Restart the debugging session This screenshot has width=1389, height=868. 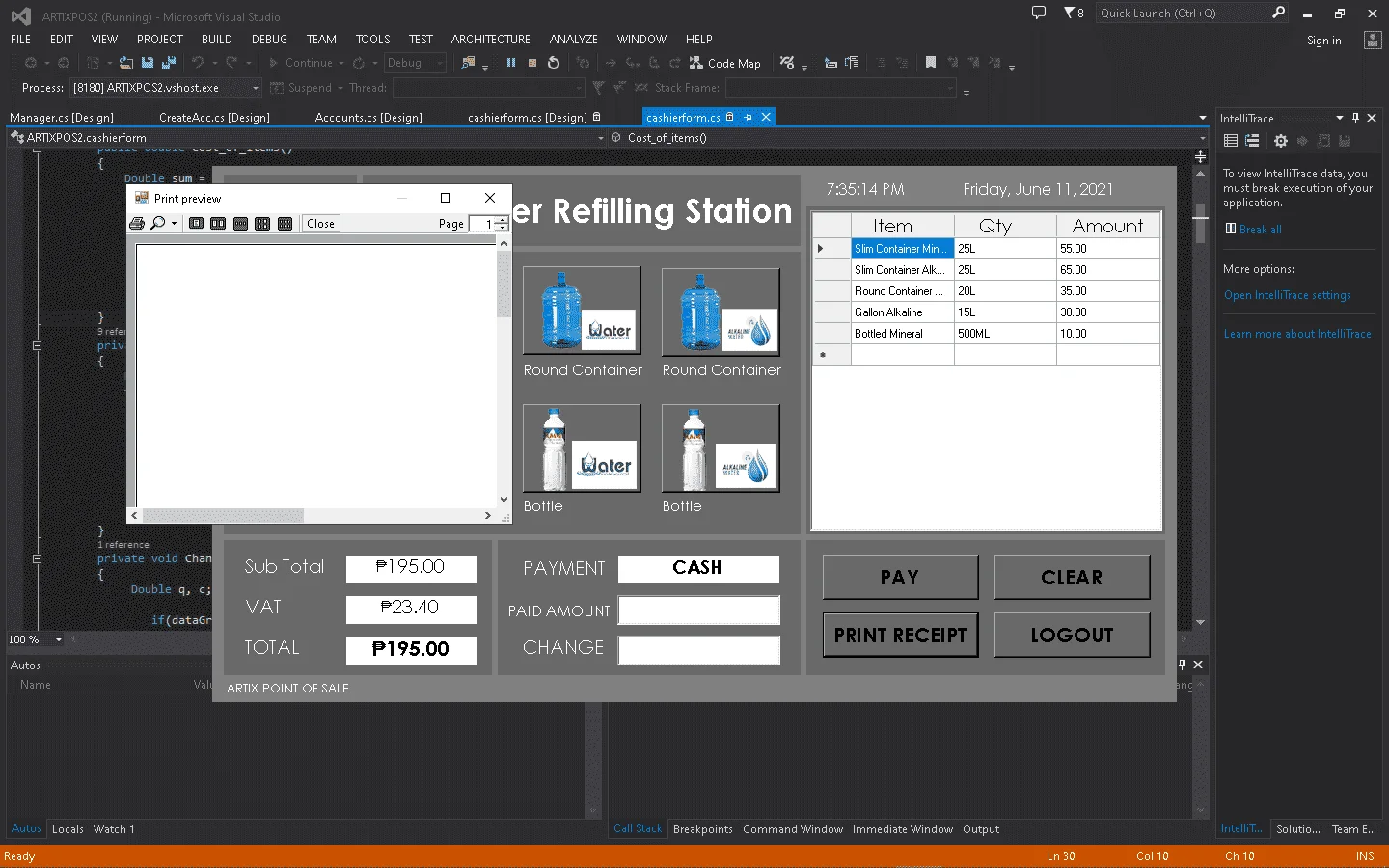(554, 63)
